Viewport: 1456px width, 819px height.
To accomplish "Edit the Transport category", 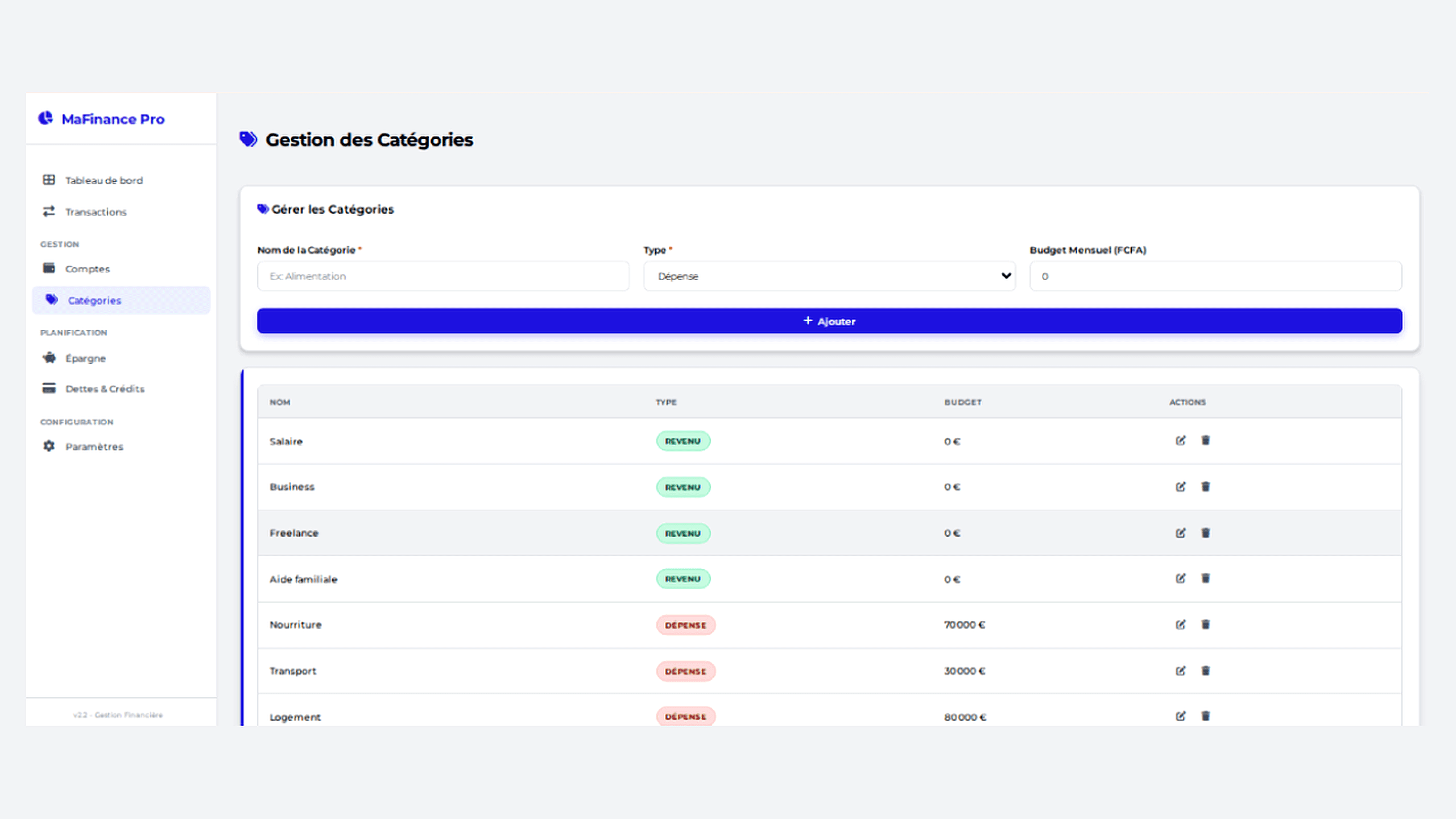I will point(1181,671).
